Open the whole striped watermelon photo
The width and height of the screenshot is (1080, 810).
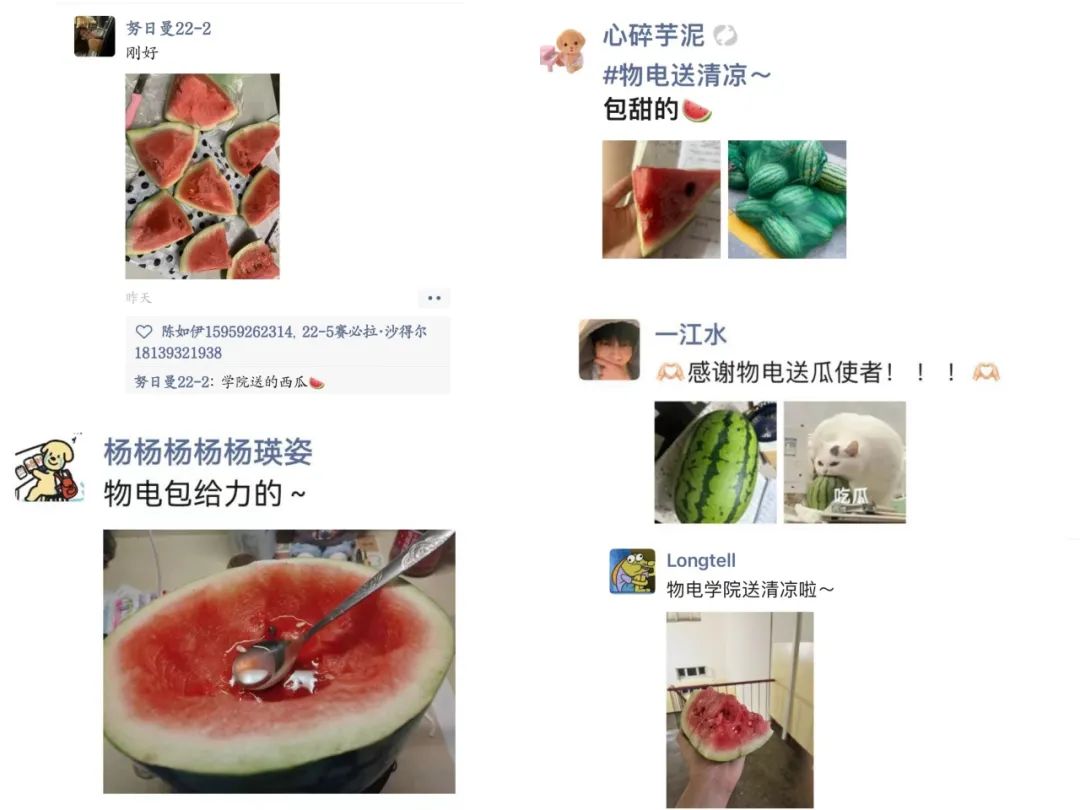715,462
